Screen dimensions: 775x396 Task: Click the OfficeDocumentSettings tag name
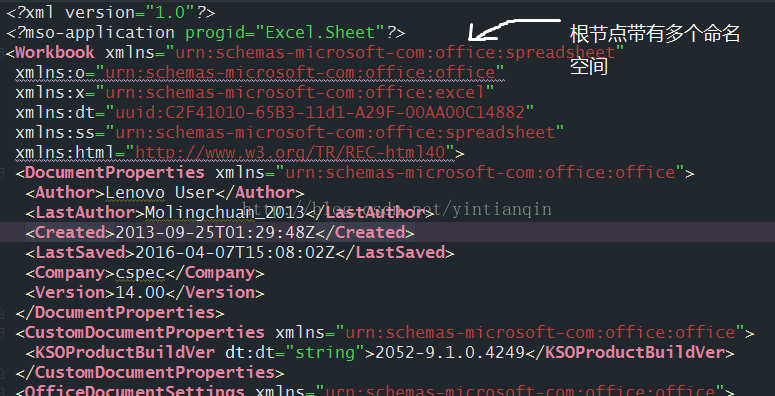[135, 392]
